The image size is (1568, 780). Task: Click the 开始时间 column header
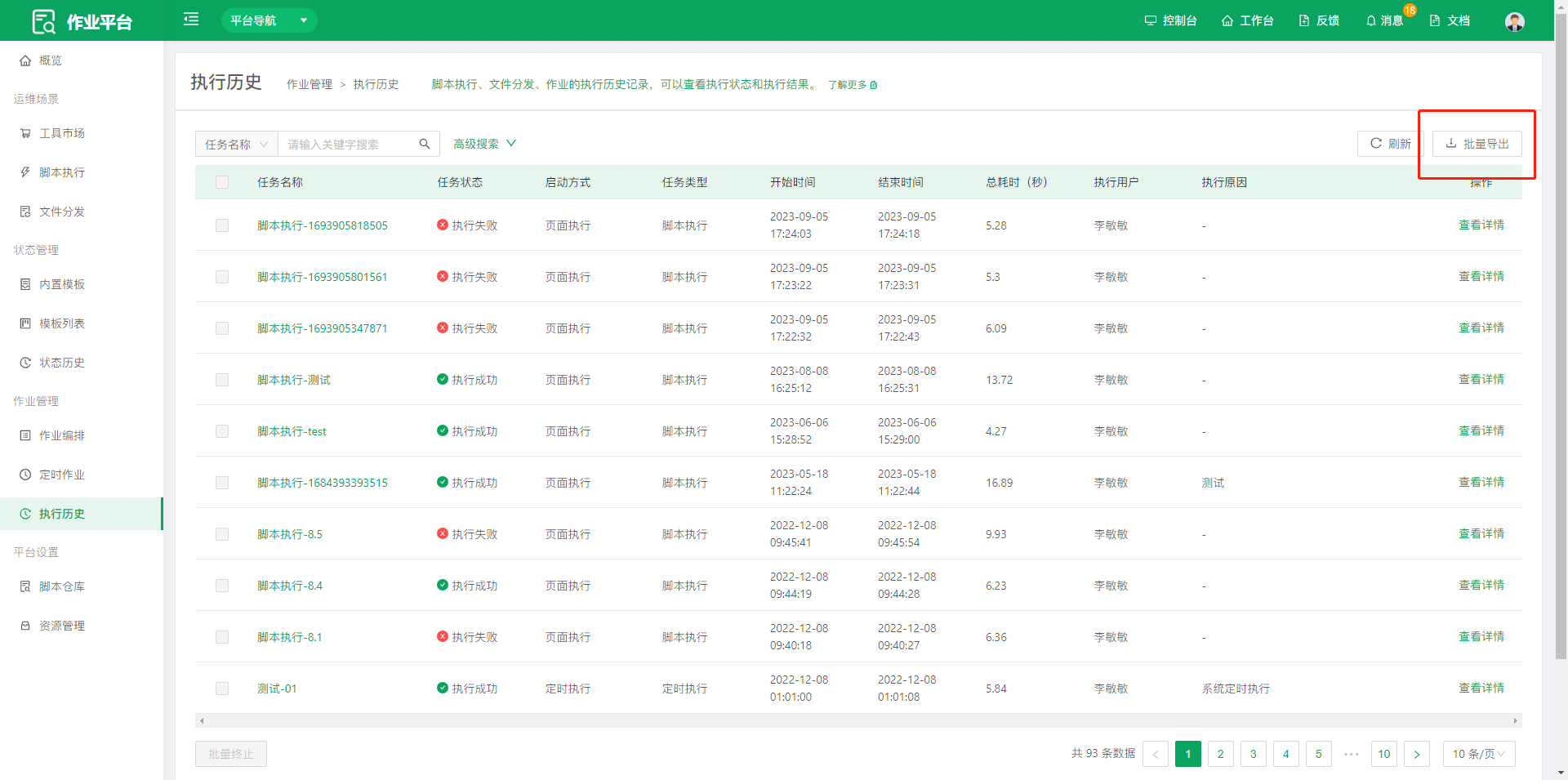[x=793, y=182]
